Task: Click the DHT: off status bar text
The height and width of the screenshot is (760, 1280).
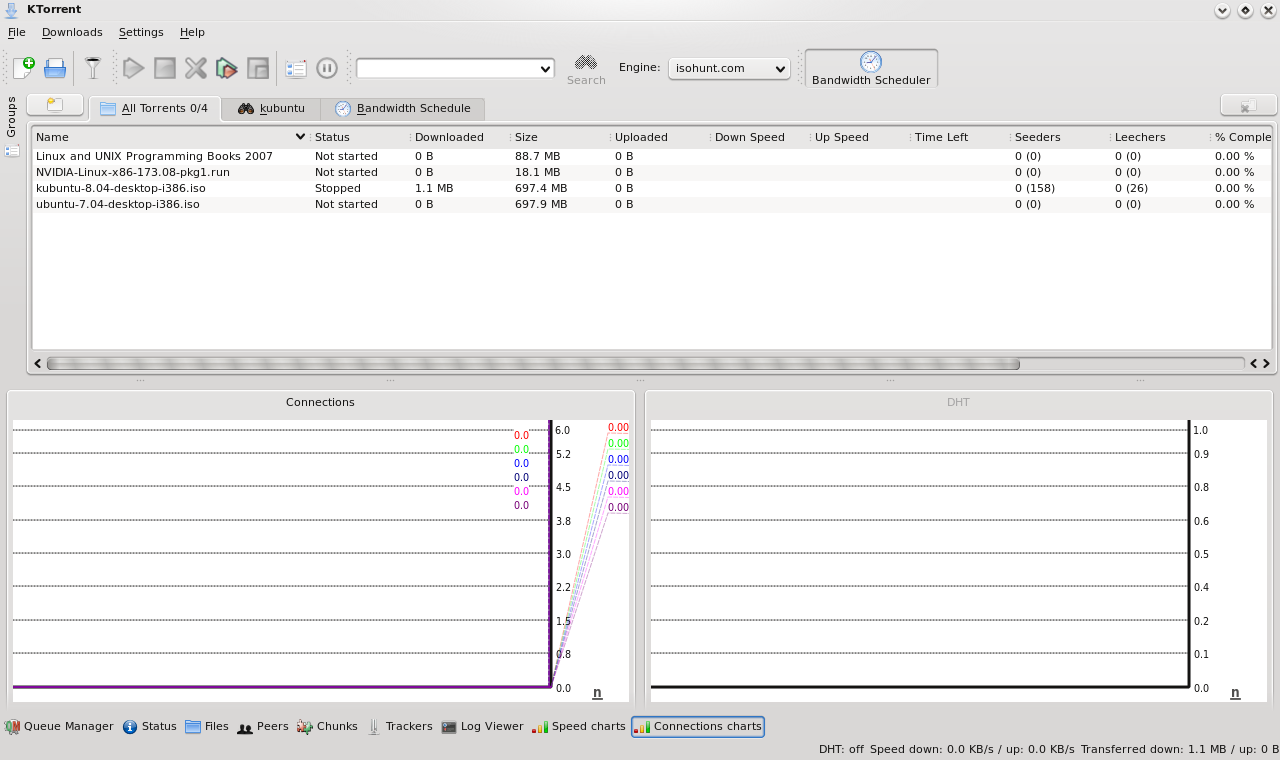Action: (841, 749)
